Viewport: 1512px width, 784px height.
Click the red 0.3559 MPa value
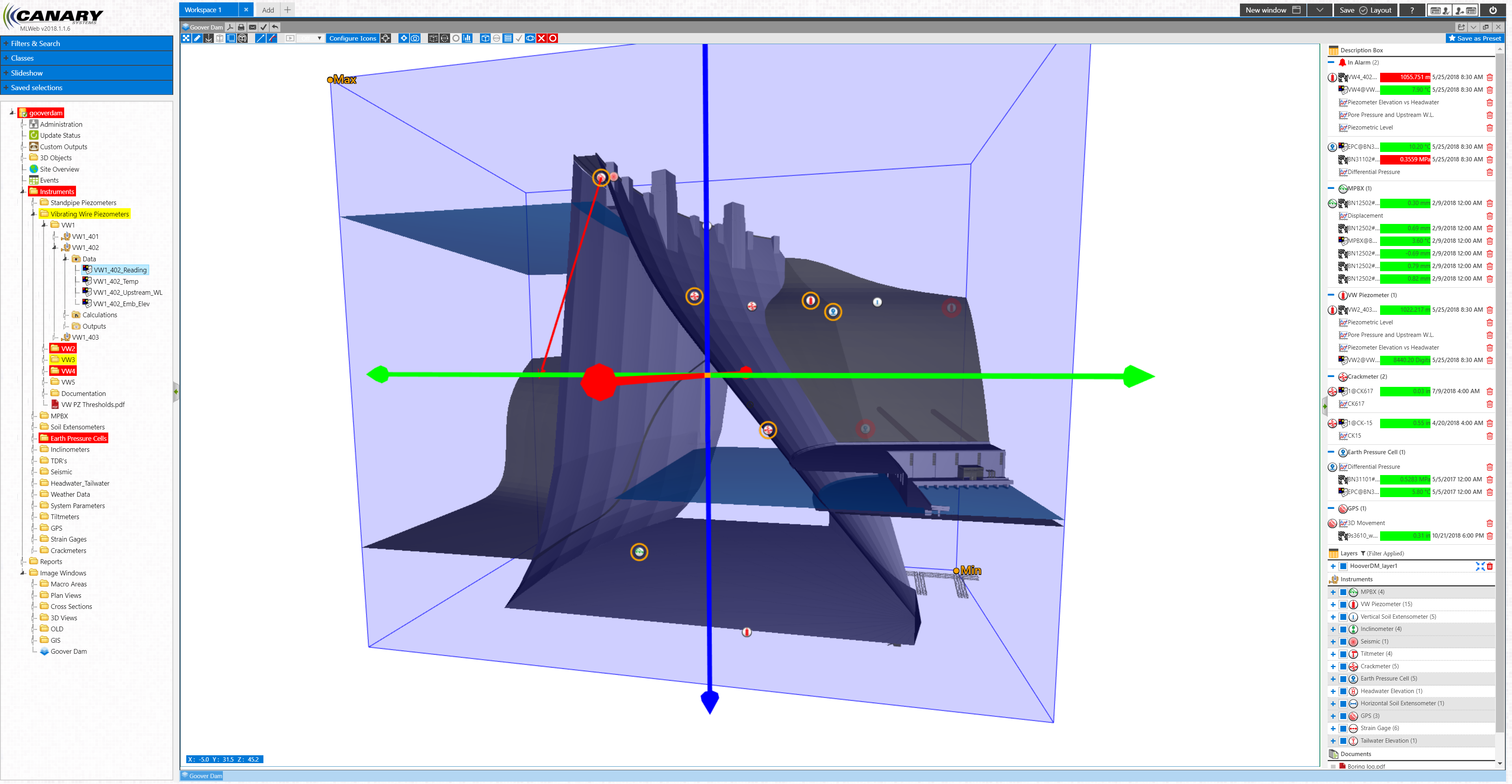tap(1405, 160)
